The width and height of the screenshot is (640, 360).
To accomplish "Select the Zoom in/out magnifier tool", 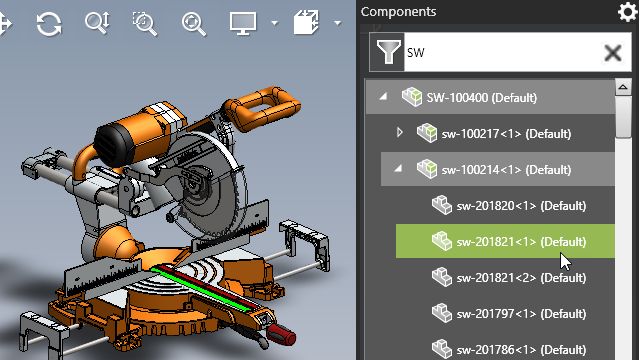I will [x=97, y=23].
